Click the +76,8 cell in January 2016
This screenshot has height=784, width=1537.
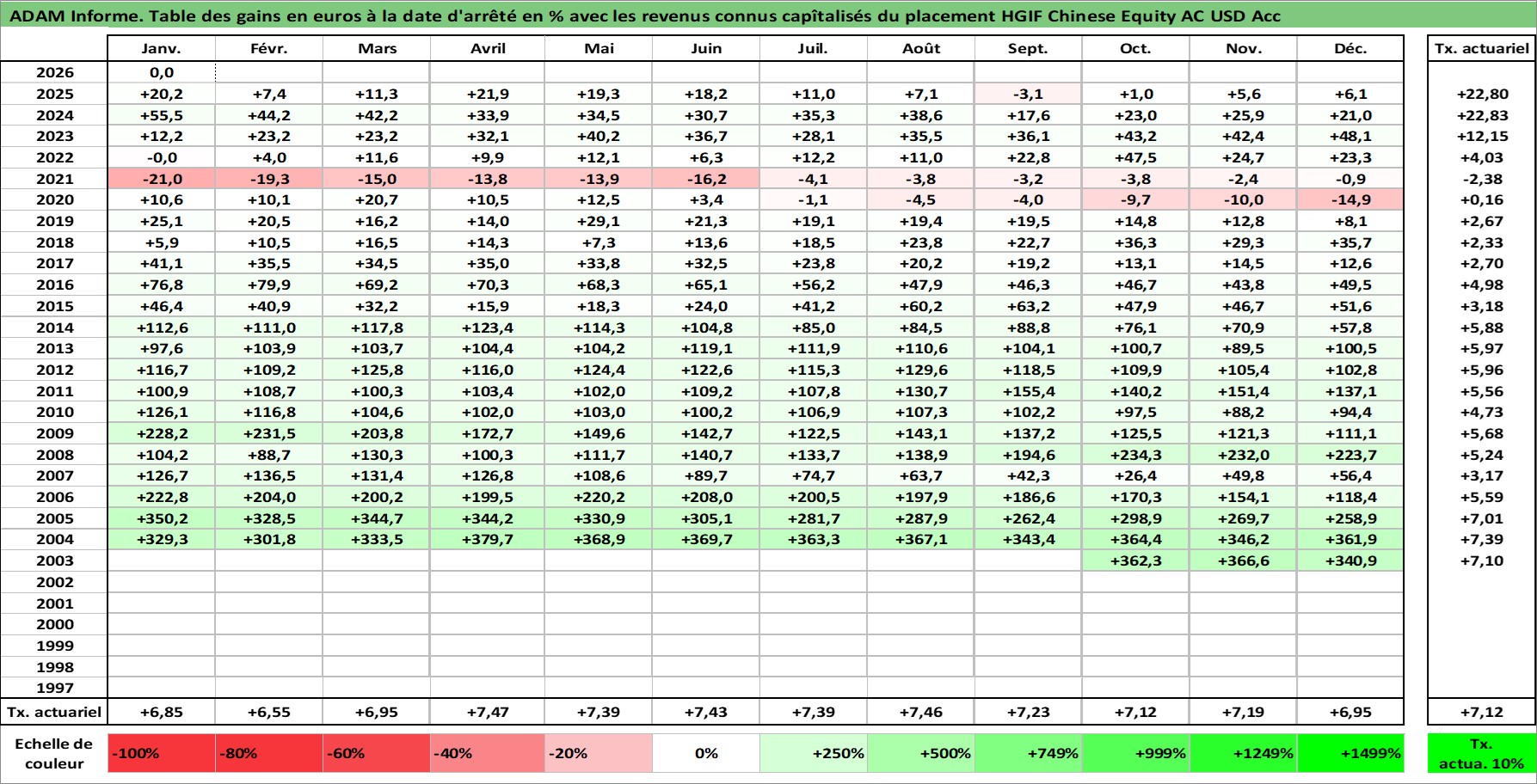162,285
